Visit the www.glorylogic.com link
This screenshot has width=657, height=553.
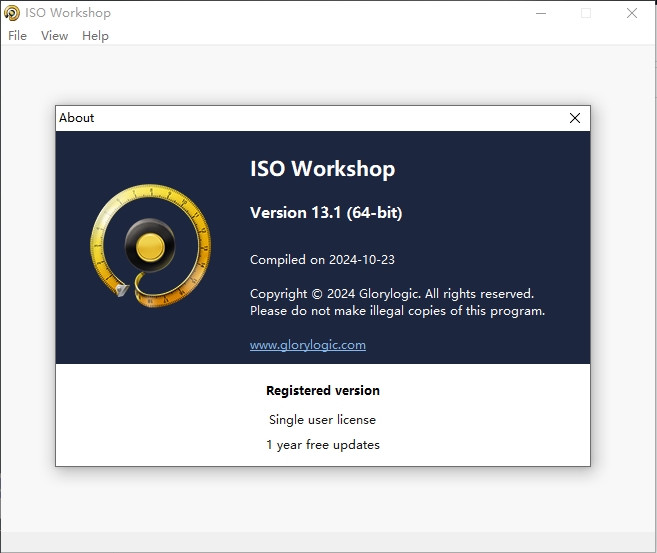click(307, 345)
